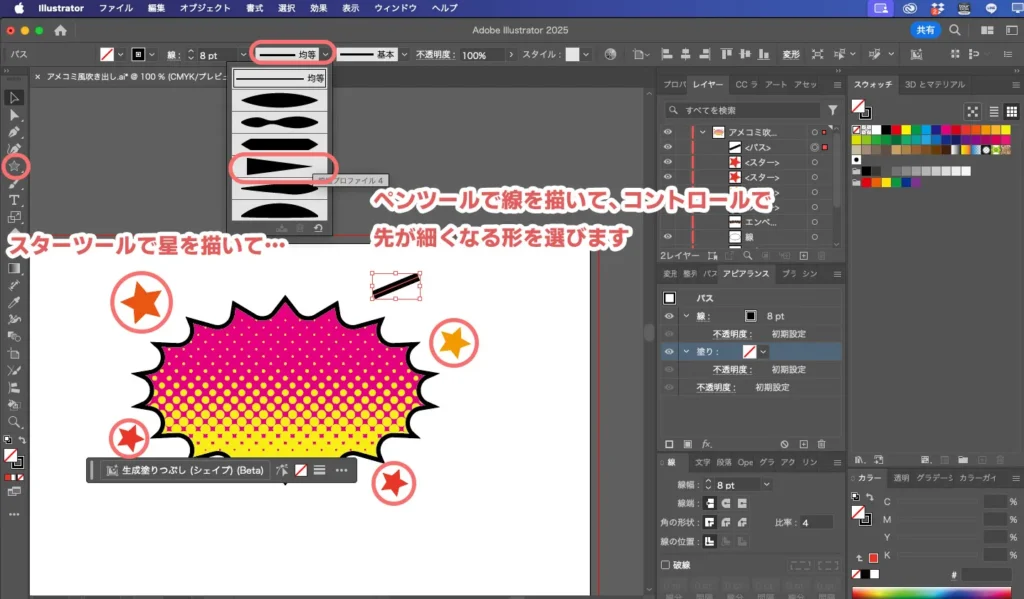1024x599 pixels.
Task: Switch to the スウォッチ tab
Action: pyautogui.click(x=874, y=85)
